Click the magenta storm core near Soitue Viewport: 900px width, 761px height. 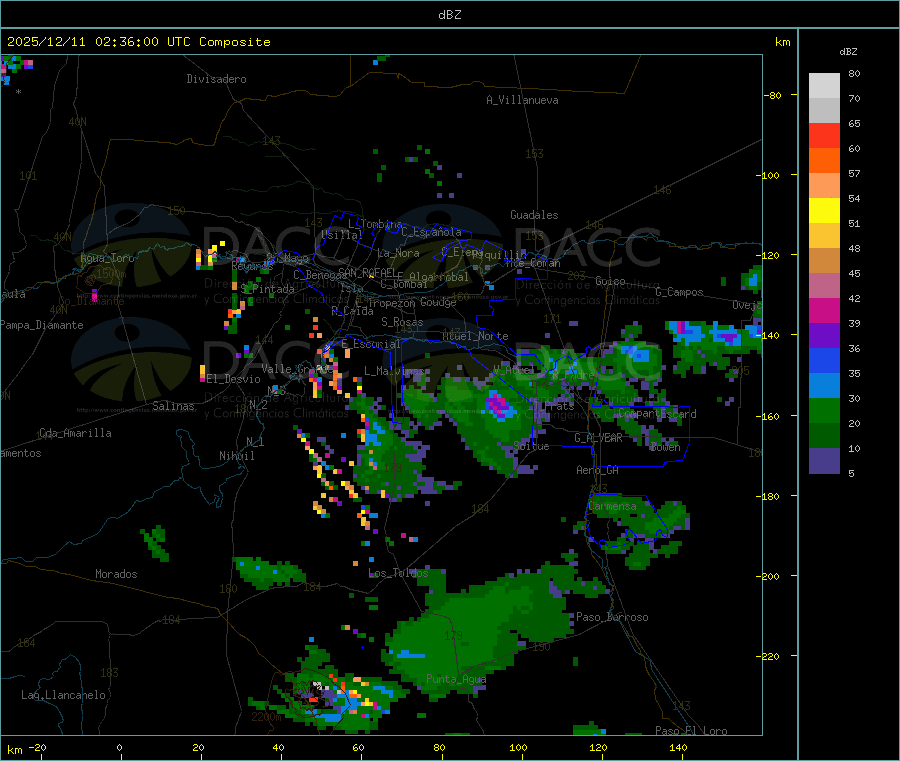(497, 405)
